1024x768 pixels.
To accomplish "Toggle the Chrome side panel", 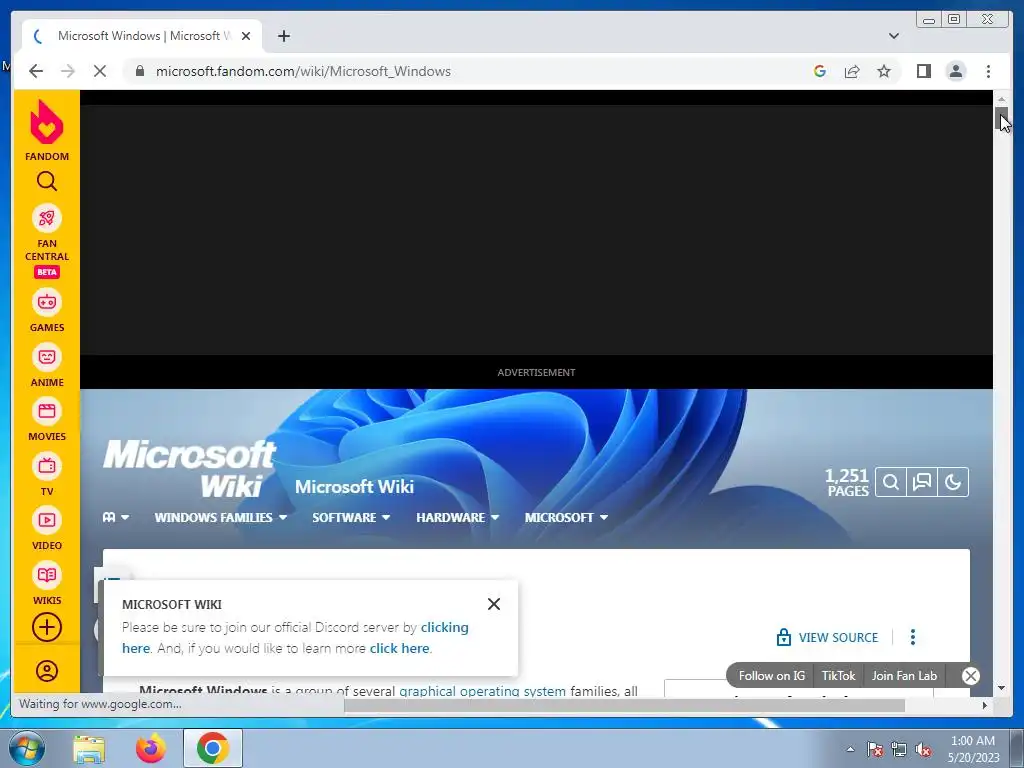I will tap(923, 71).
